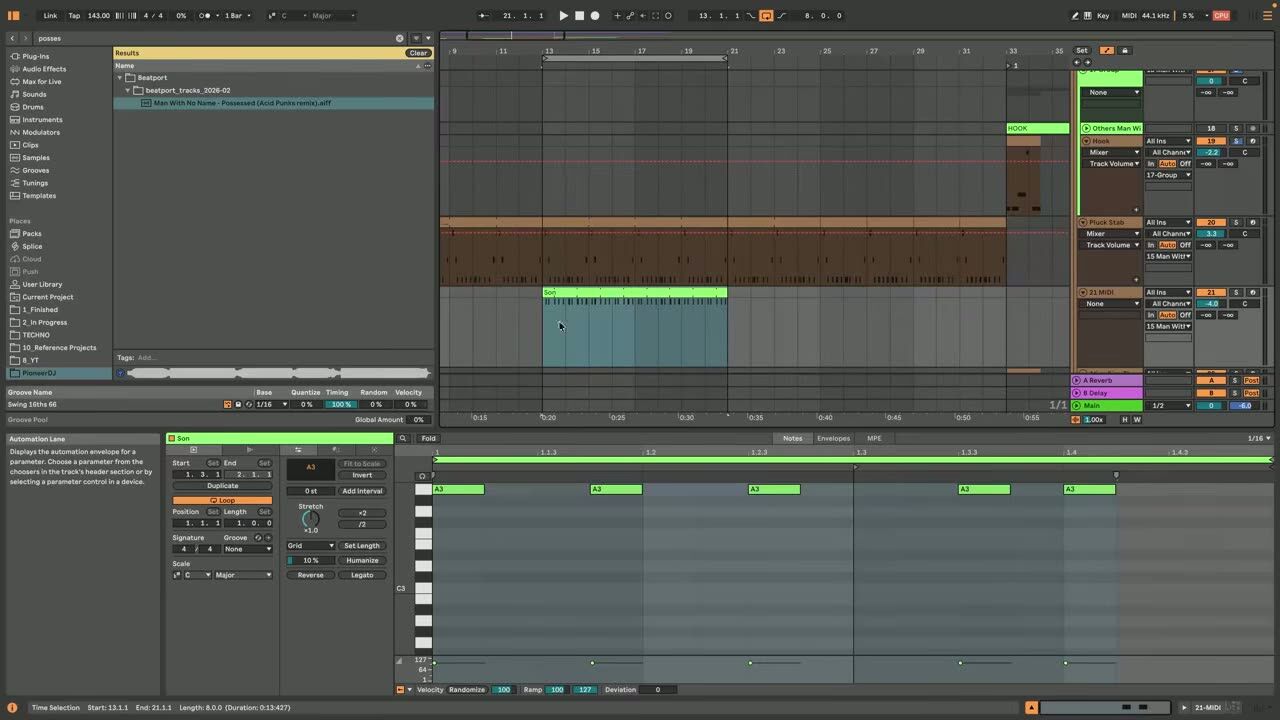
Task: Set Pluck Stab track monitor to Off
Action: pos(1185,245)
